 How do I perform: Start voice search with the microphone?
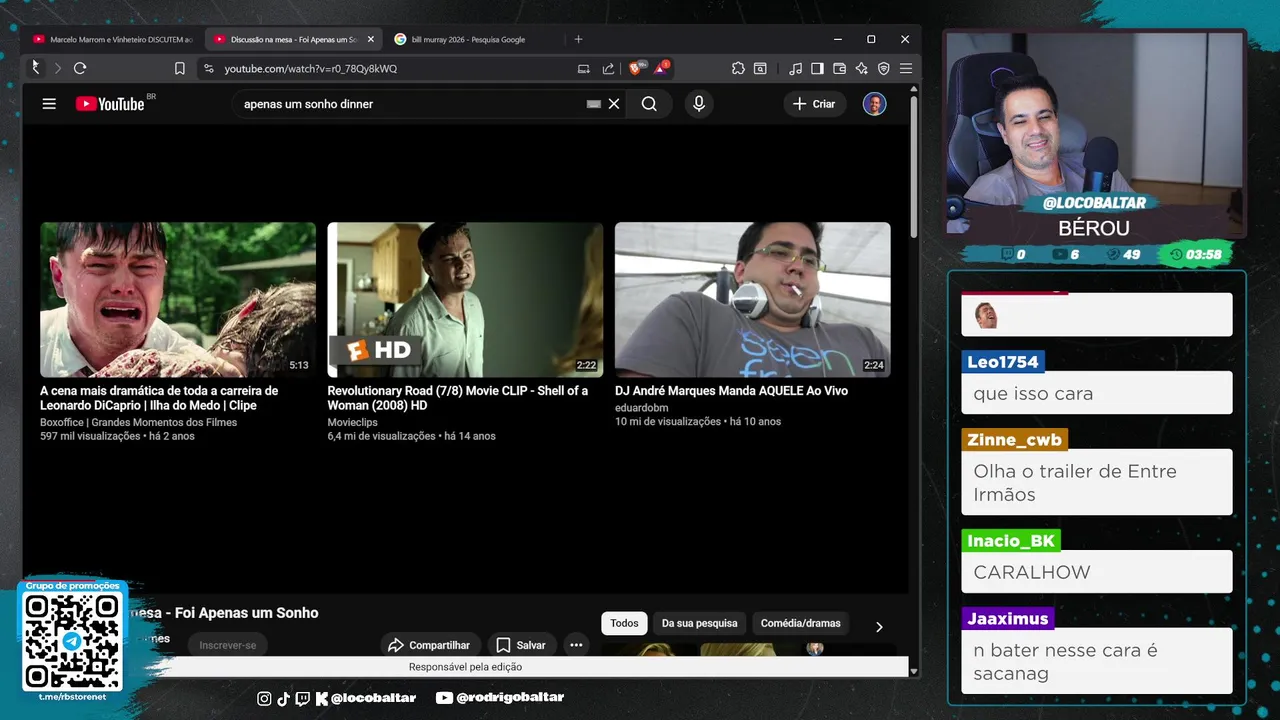[x=699, y=104]
